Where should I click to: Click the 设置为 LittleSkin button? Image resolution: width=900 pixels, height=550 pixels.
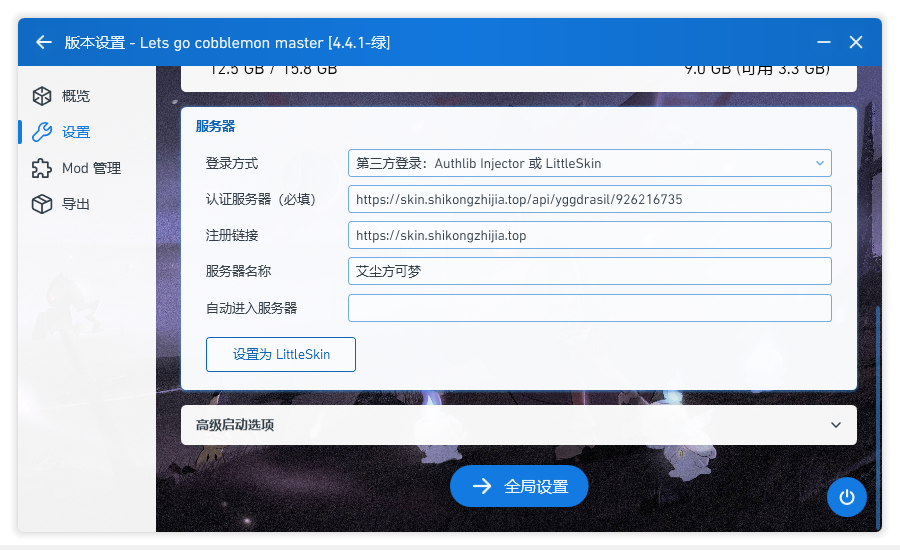pos(281,354)
